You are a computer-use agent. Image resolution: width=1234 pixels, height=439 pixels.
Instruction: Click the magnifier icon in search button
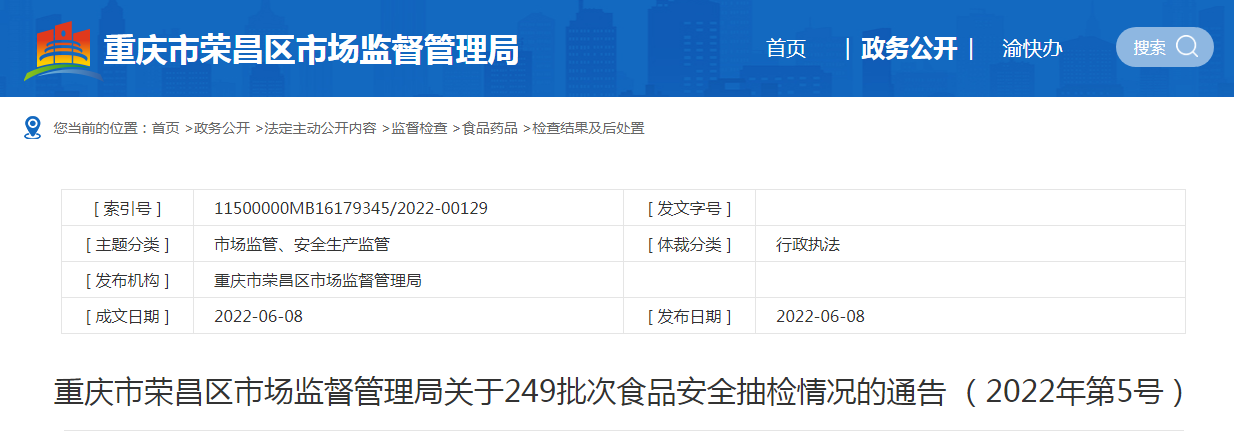click(1187, 46)
